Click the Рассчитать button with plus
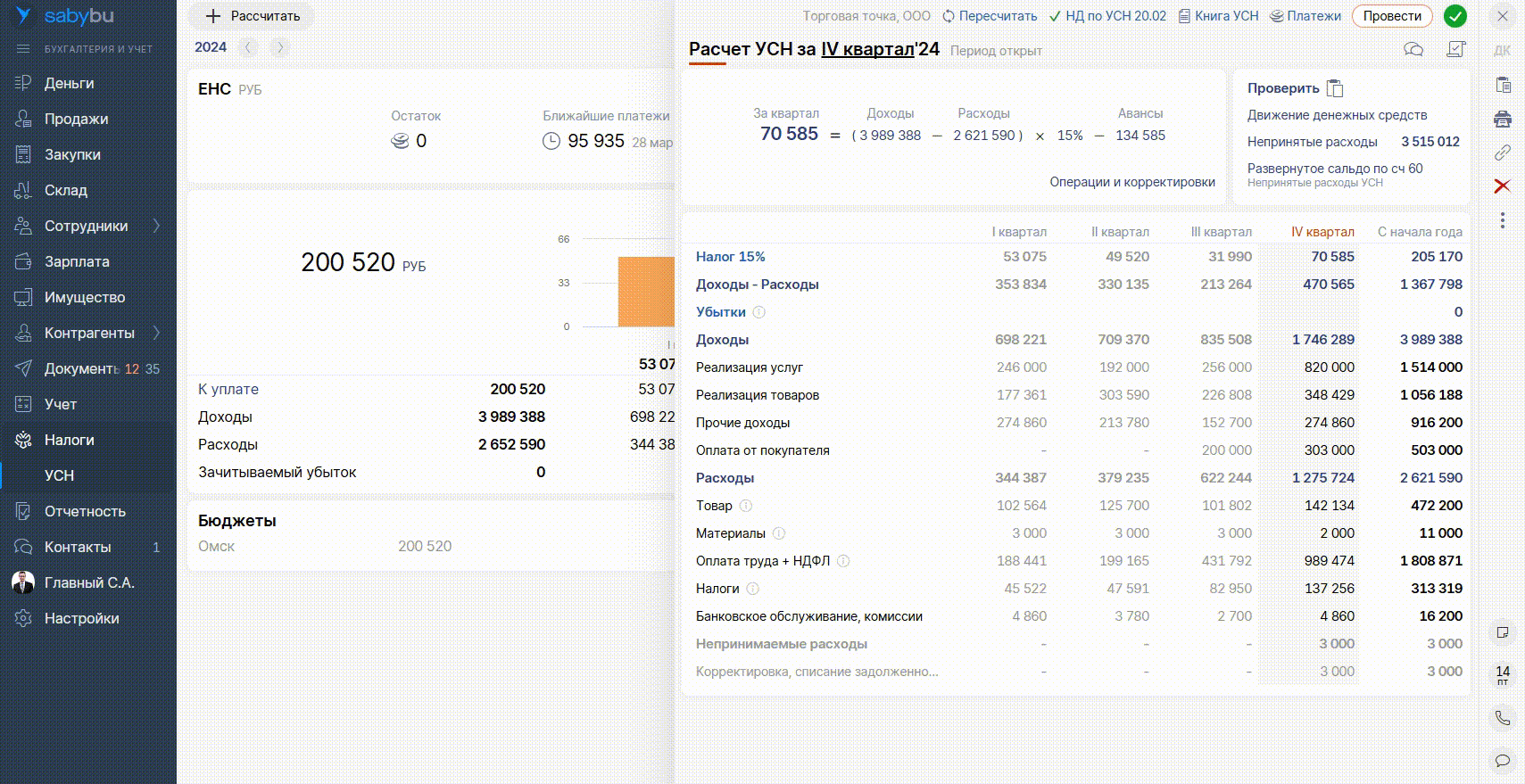This screenshot has width=1525, height=784. tap(253, 16)
